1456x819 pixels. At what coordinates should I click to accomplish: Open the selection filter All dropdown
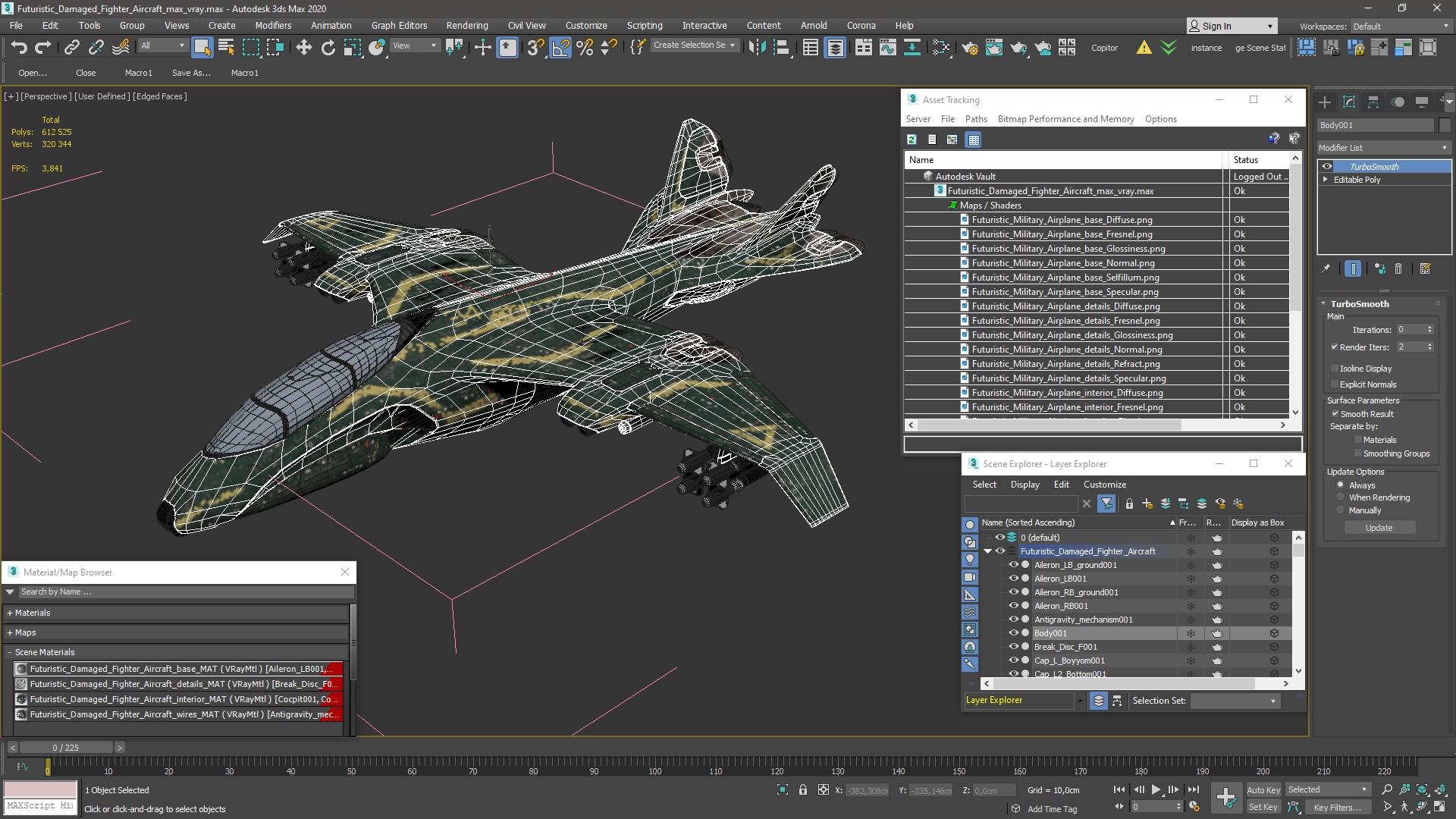pyautogui.click(x=163, y=45)
